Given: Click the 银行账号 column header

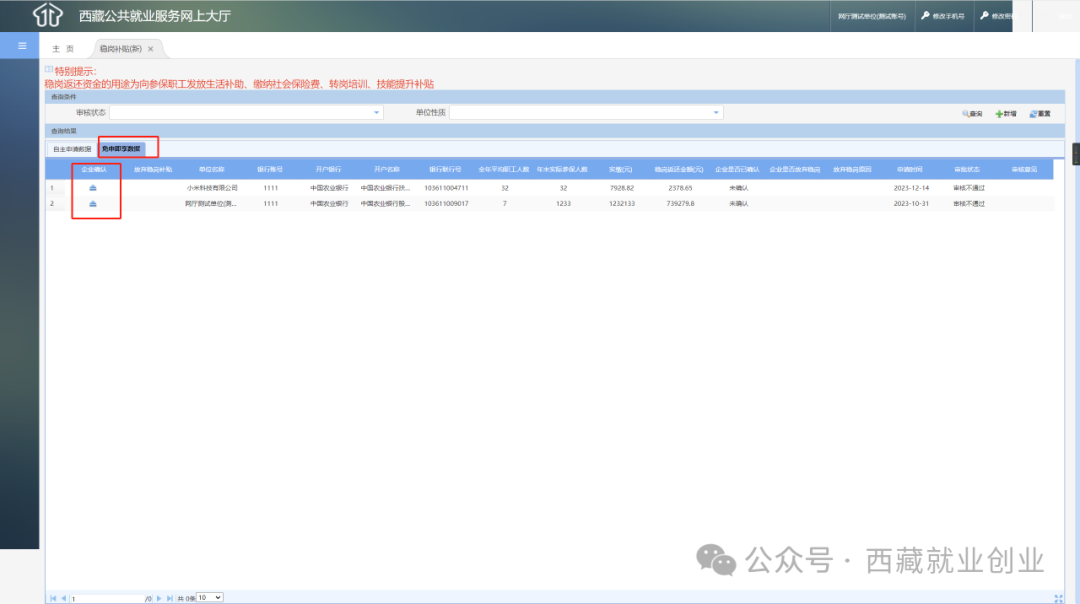Looking at the screenshot, I should pyautogui.click(x=270, y=169).
